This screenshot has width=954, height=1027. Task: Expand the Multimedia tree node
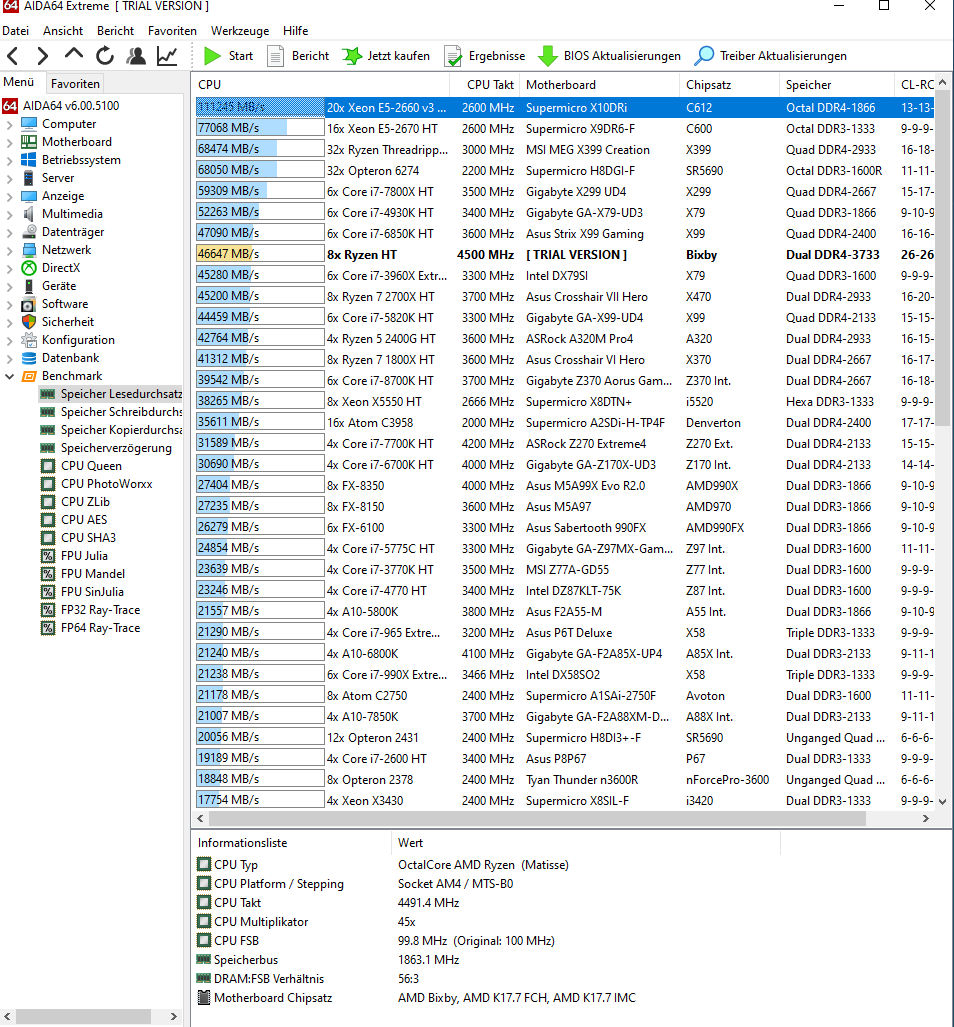coord(9,214)
